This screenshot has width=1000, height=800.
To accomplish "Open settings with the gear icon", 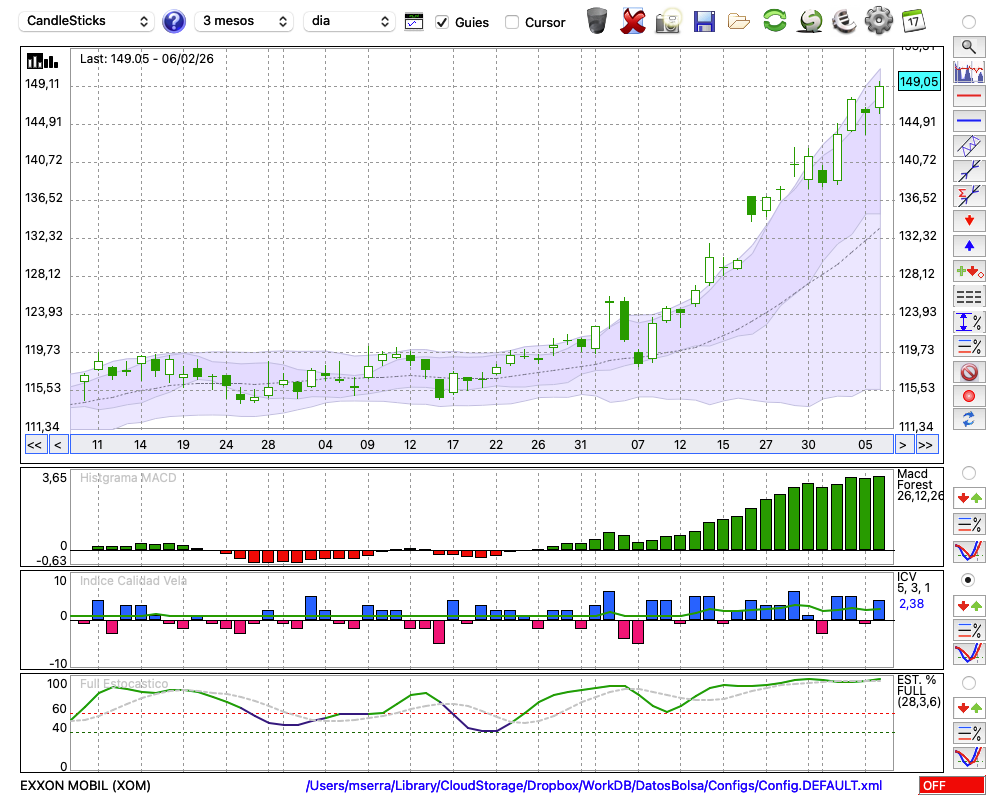I will click(878, 21).
